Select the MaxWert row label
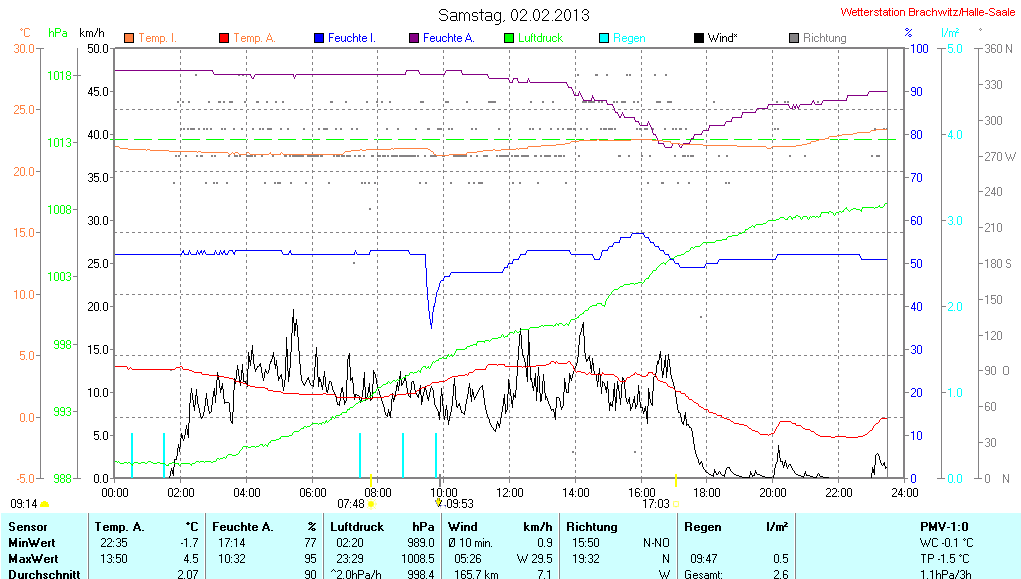 pyautogui.click(x=32, y=558)
